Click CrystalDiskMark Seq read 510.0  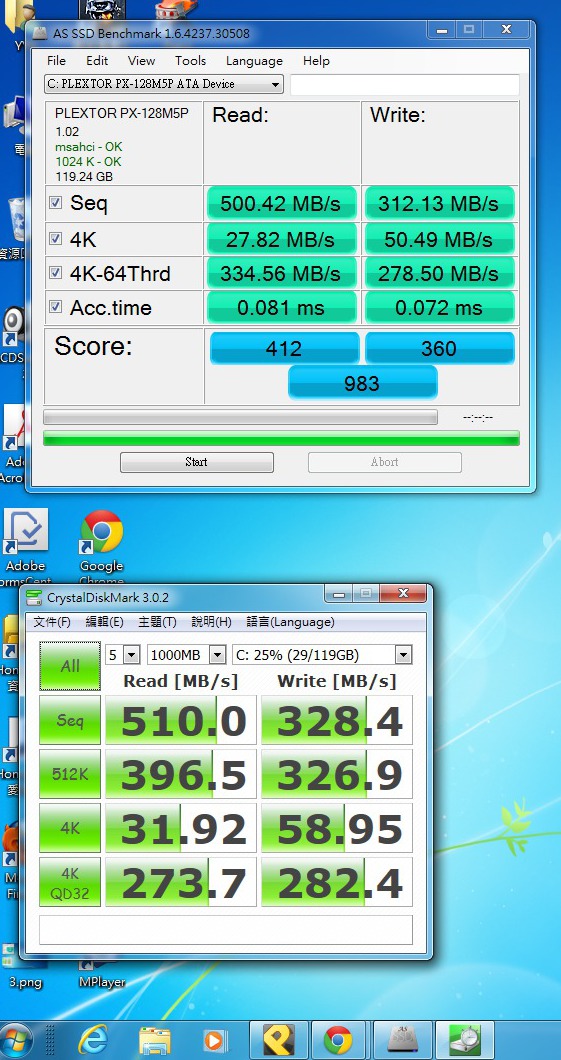point(181,720)
